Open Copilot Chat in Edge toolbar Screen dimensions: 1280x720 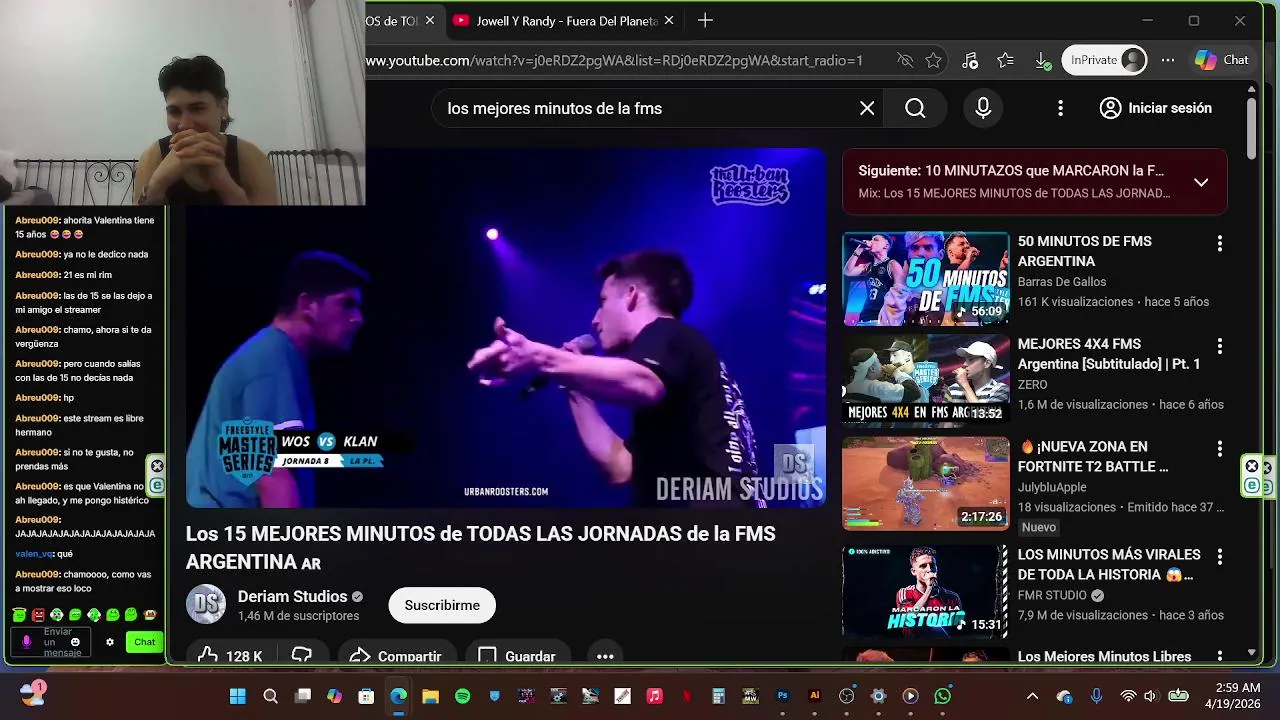pyautogui.click(x=1222, y=60)
